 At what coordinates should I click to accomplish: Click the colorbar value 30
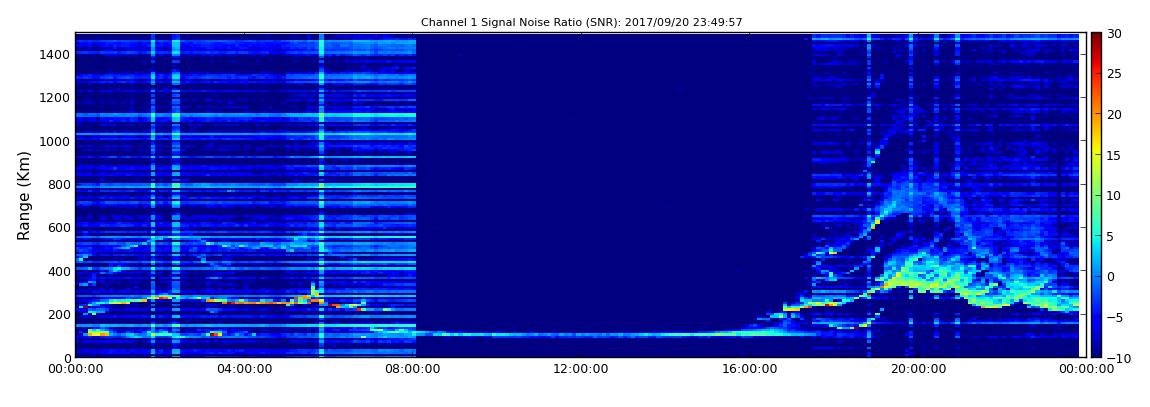(1114, 33)
